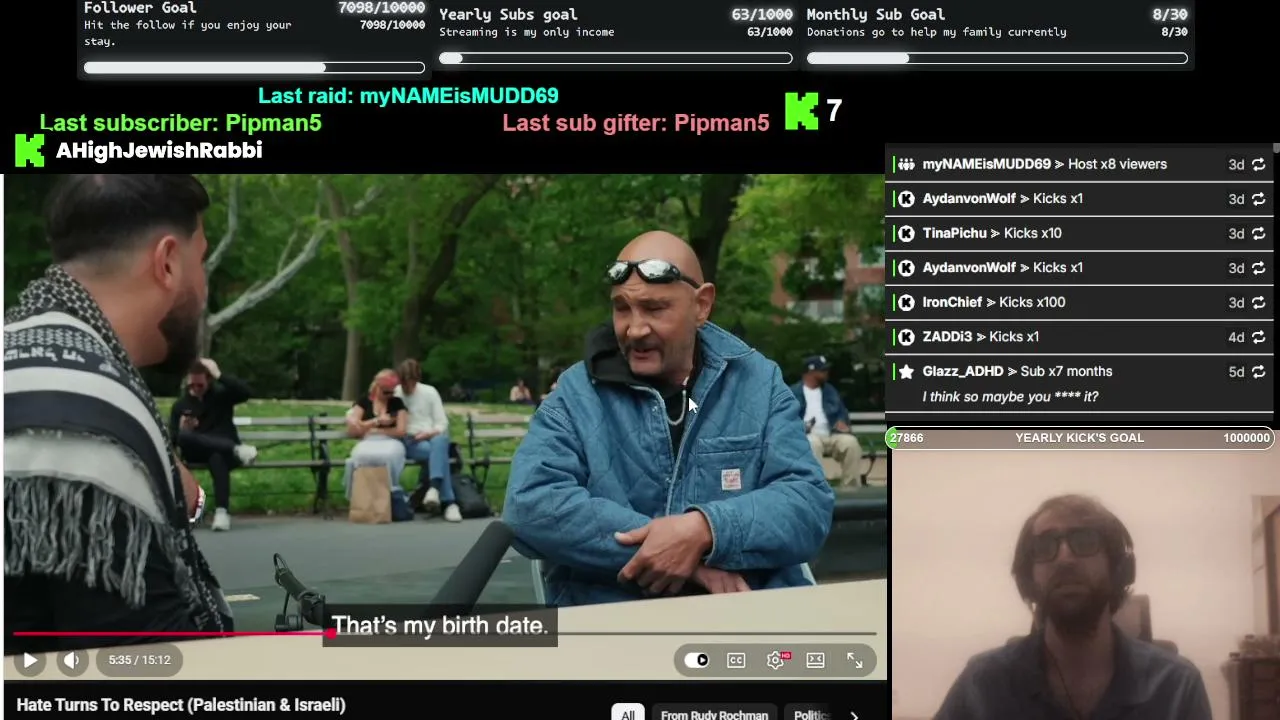
Task: Enter fullscreen mode on the video
Action: pos(855,660)
